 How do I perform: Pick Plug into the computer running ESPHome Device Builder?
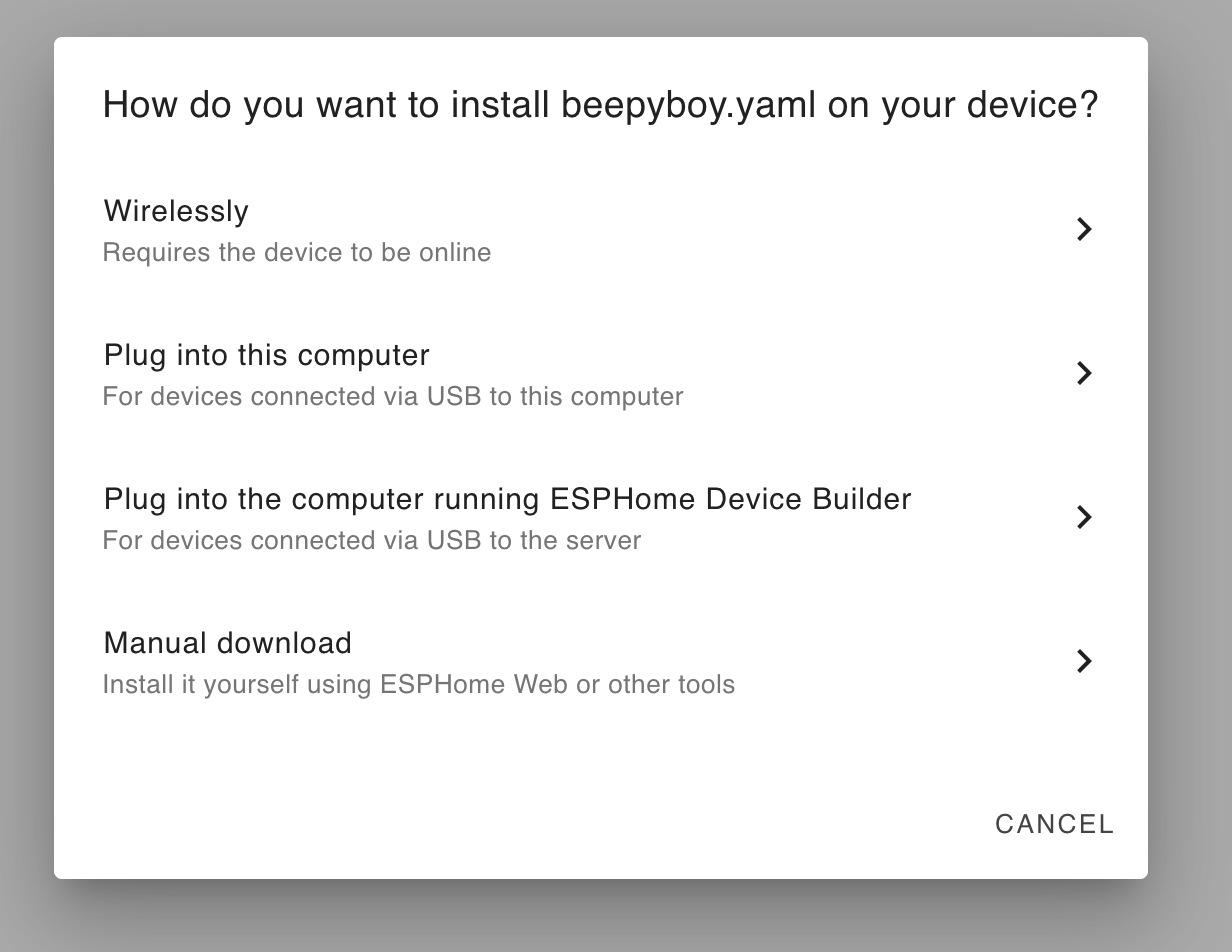pos(600,518)
